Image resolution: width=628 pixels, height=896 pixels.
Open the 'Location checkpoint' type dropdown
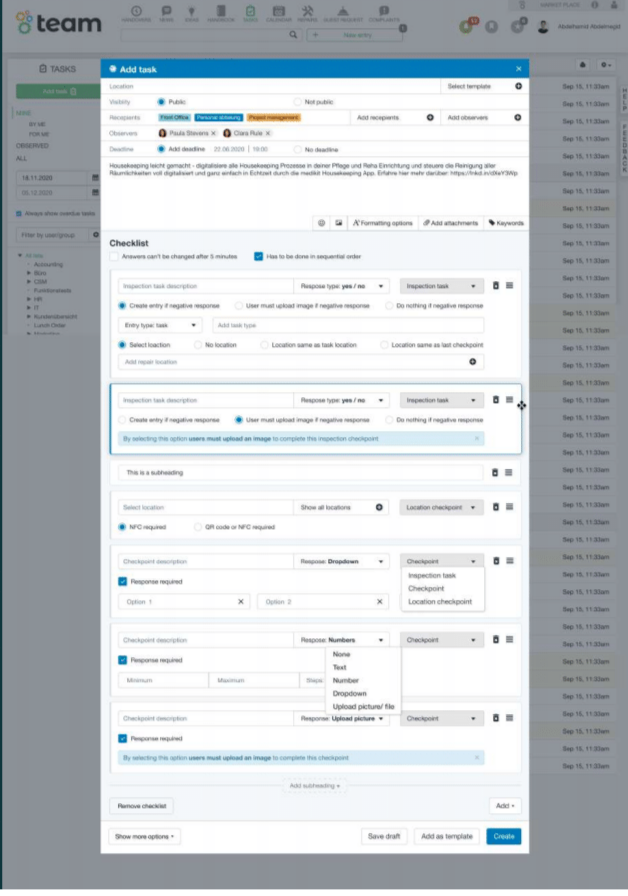tap(441, 507)
